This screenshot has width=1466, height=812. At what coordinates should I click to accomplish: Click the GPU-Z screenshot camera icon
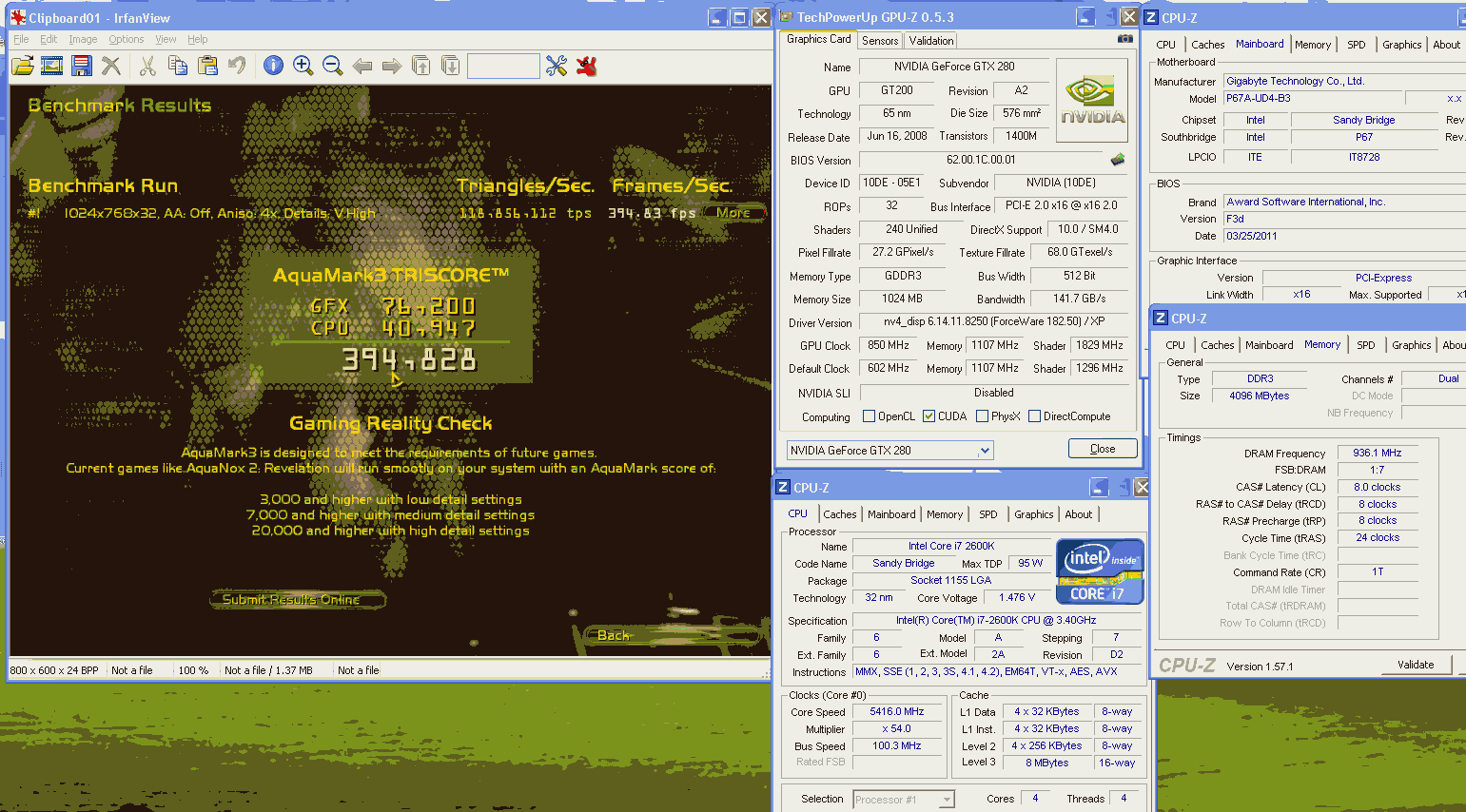coord(1125,39)
